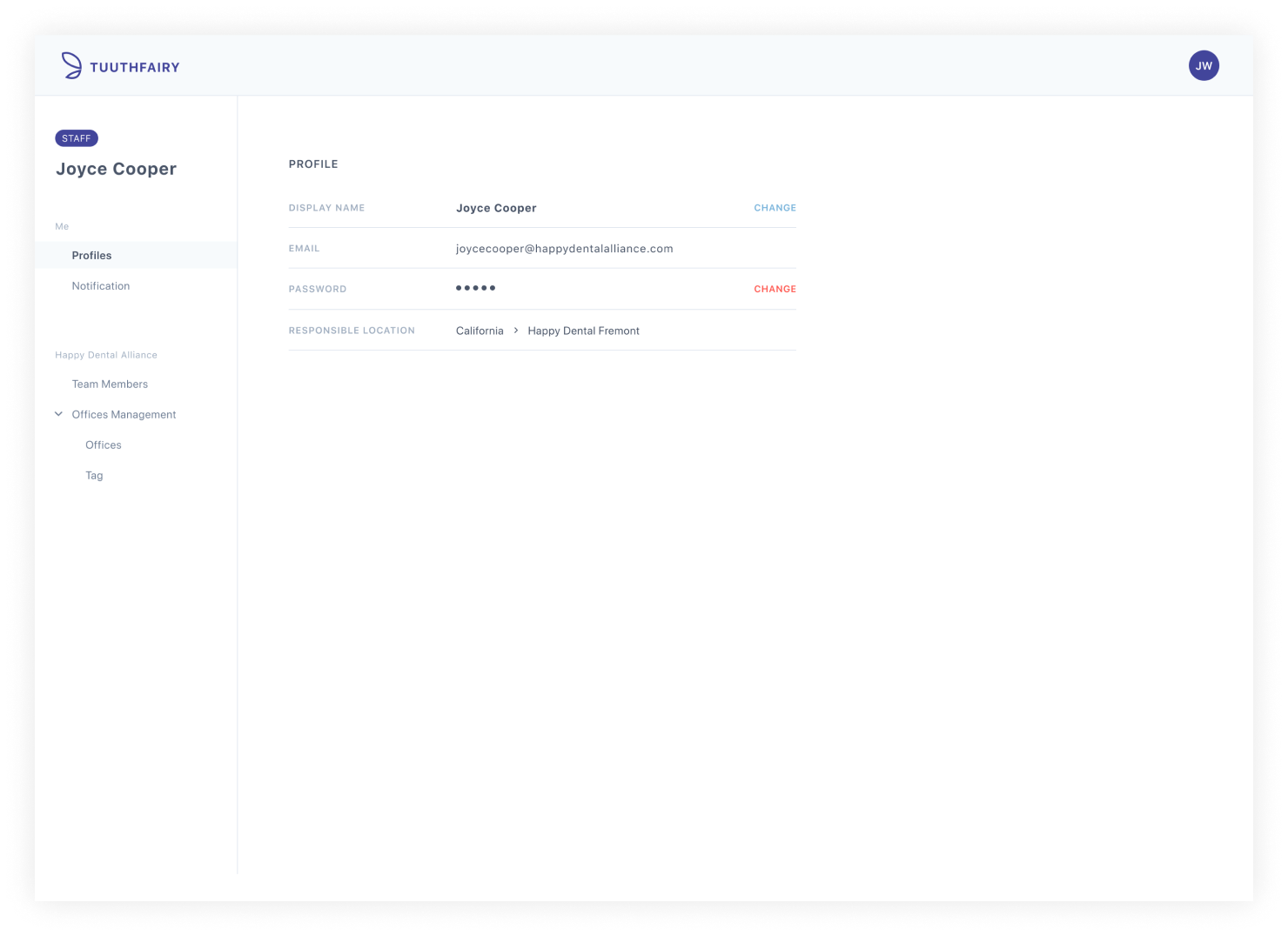The height and width of the screenshot is (936, 1288).
Task: Click the masked password dots
Action: click(x=475, y=288)
